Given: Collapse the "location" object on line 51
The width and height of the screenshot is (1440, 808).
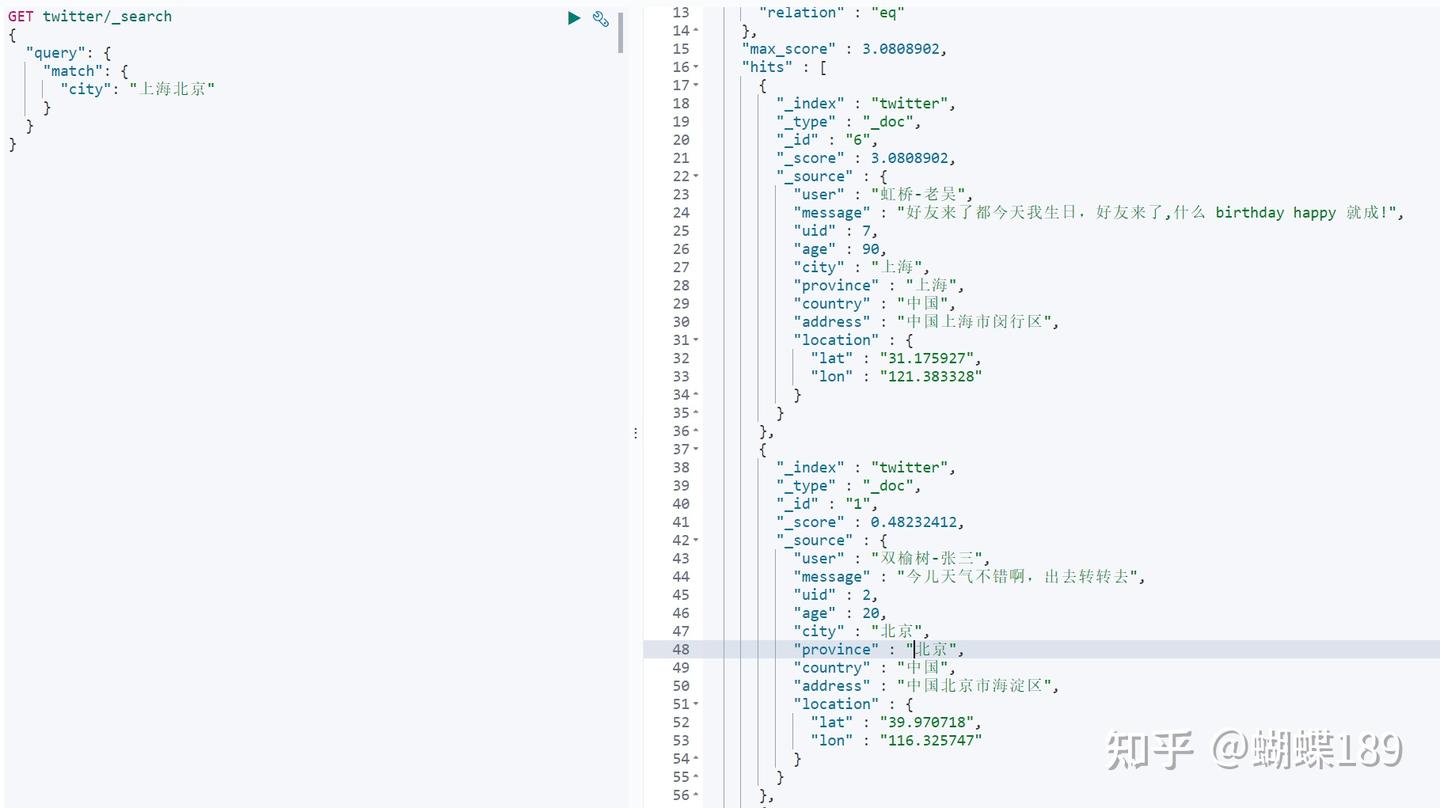Looking at the screenshot, I should click(696, 704).
